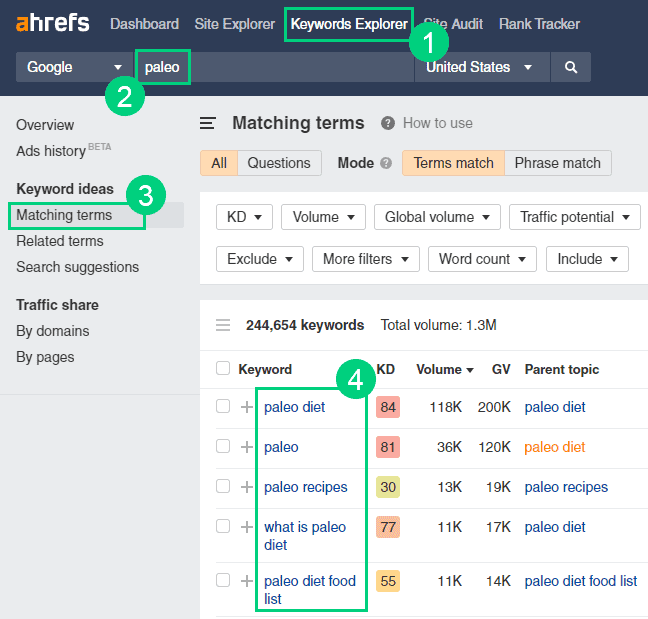Open the Include filter dropdown
Screen dimensions: 648x619
click(587, 259)
